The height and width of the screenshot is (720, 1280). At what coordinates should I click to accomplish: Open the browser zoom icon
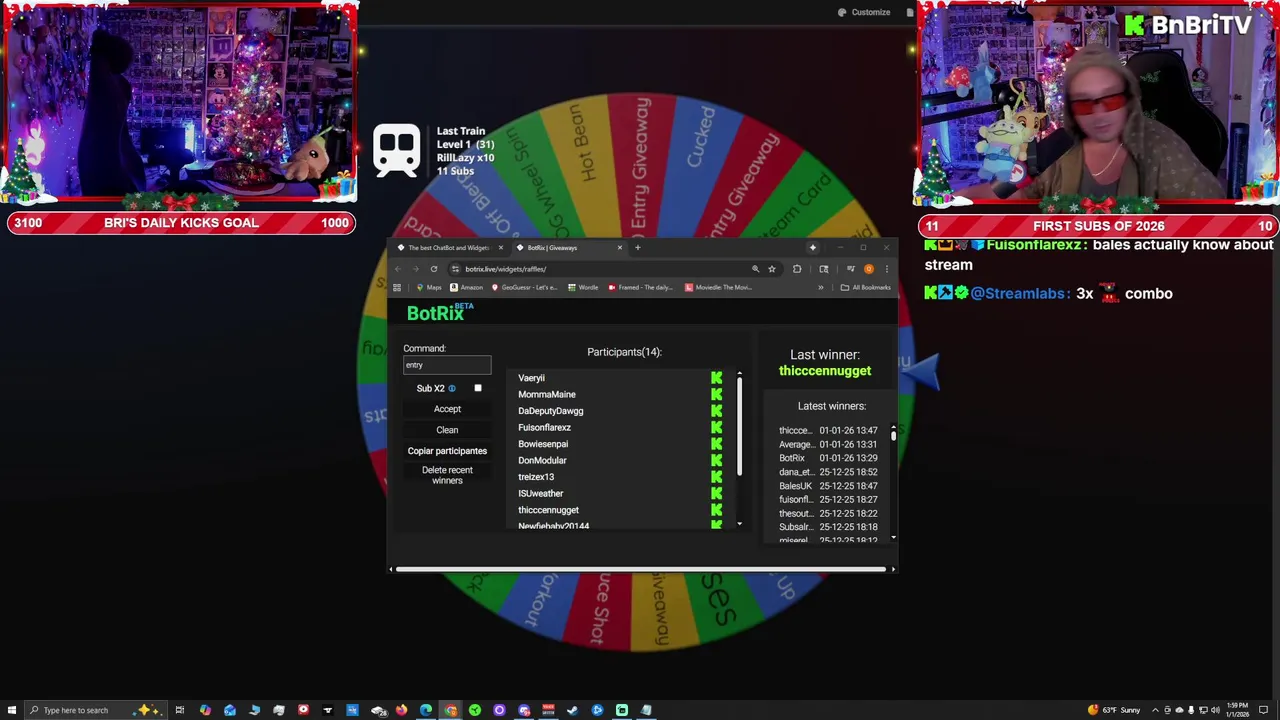click(x=755, y=269)
